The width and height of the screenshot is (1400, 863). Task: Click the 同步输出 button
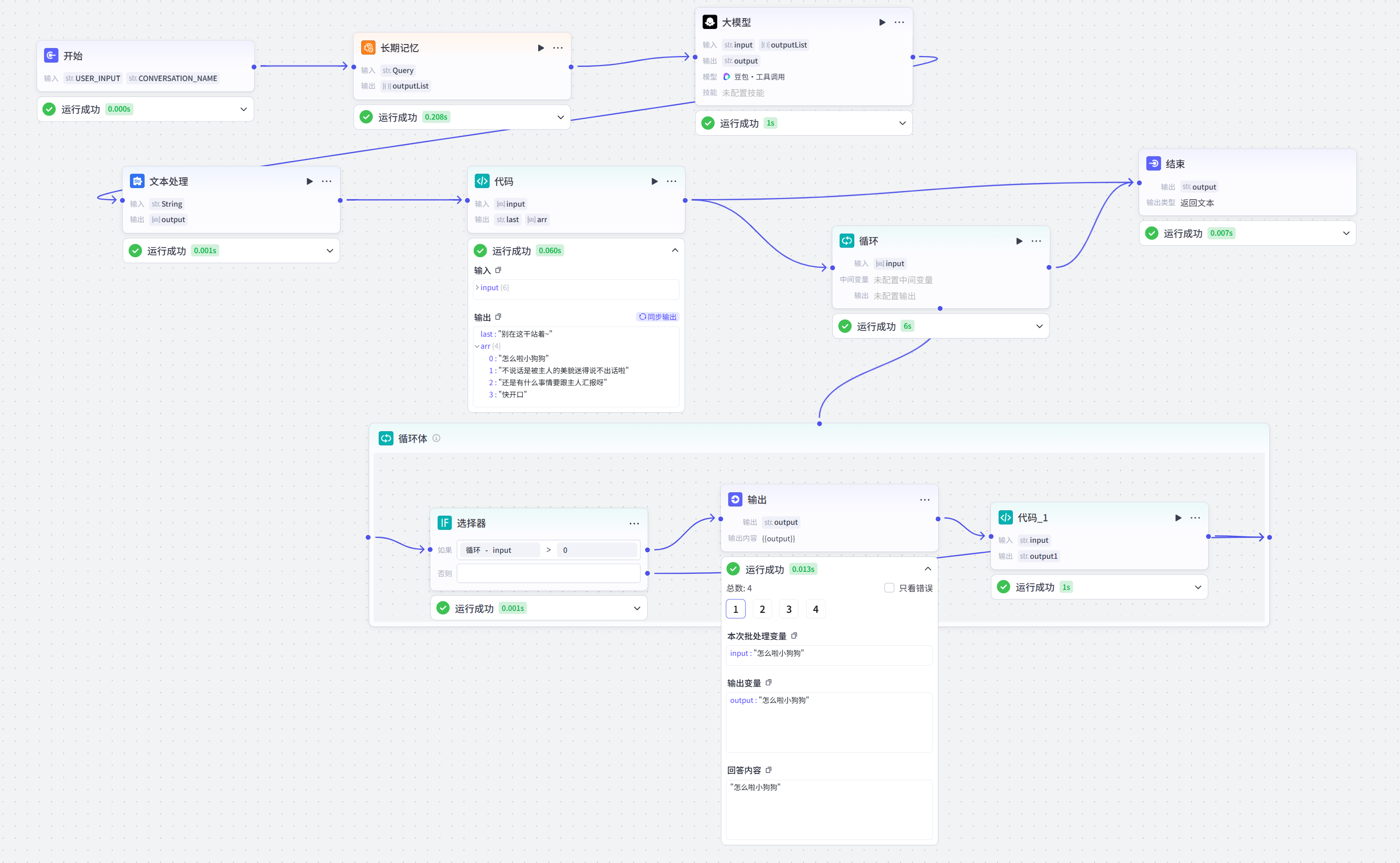[x=658, y=317]
